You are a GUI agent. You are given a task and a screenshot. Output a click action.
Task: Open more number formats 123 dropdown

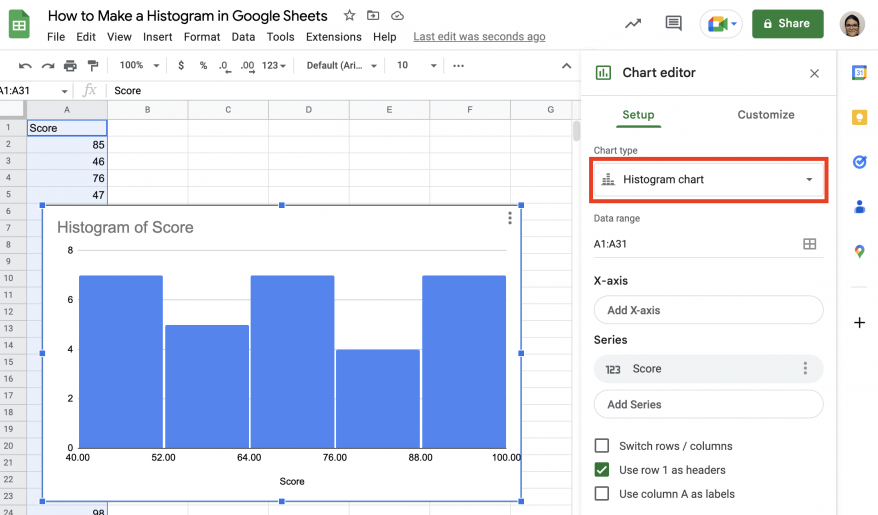coord(274,65)
